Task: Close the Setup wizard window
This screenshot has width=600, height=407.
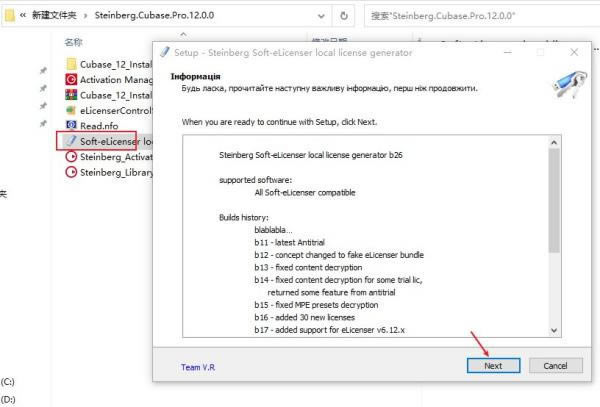Action: [x=574, y=52]
